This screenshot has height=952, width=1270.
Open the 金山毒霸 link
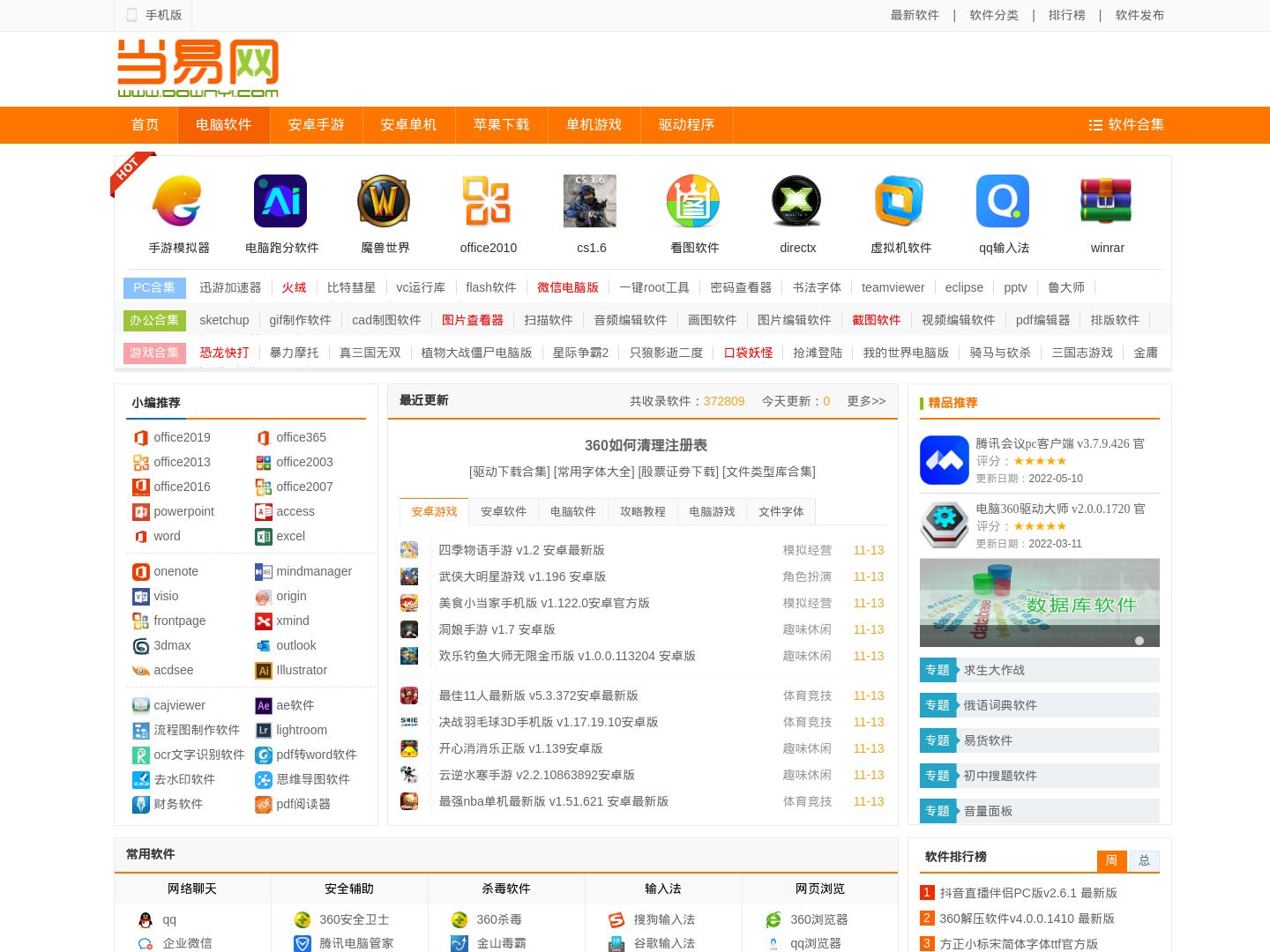point(502,943)
